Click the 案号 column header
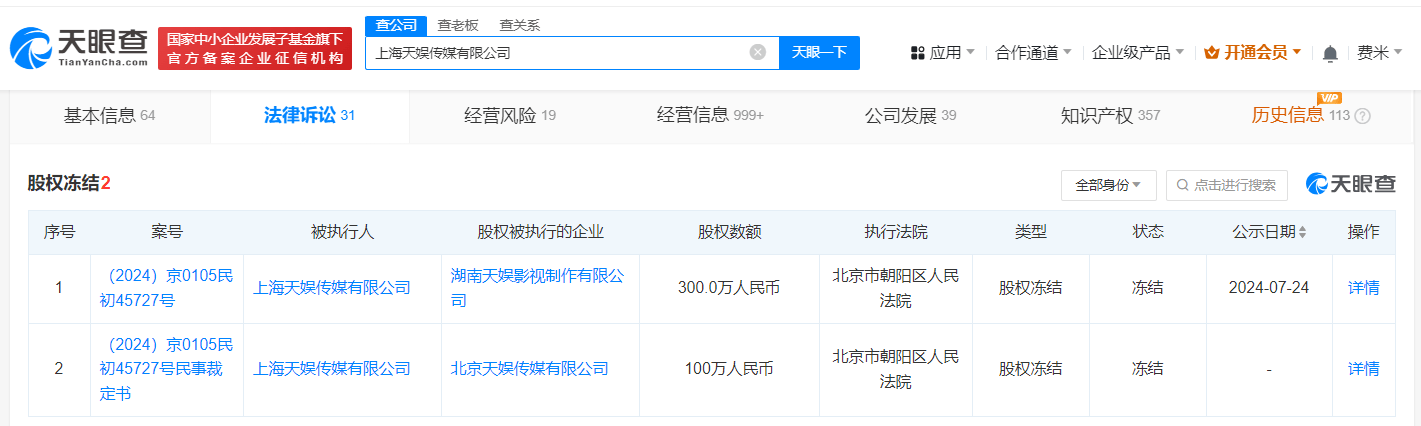Image resolution: width=1421 pixels, height=426 pixels. [167, 232]
